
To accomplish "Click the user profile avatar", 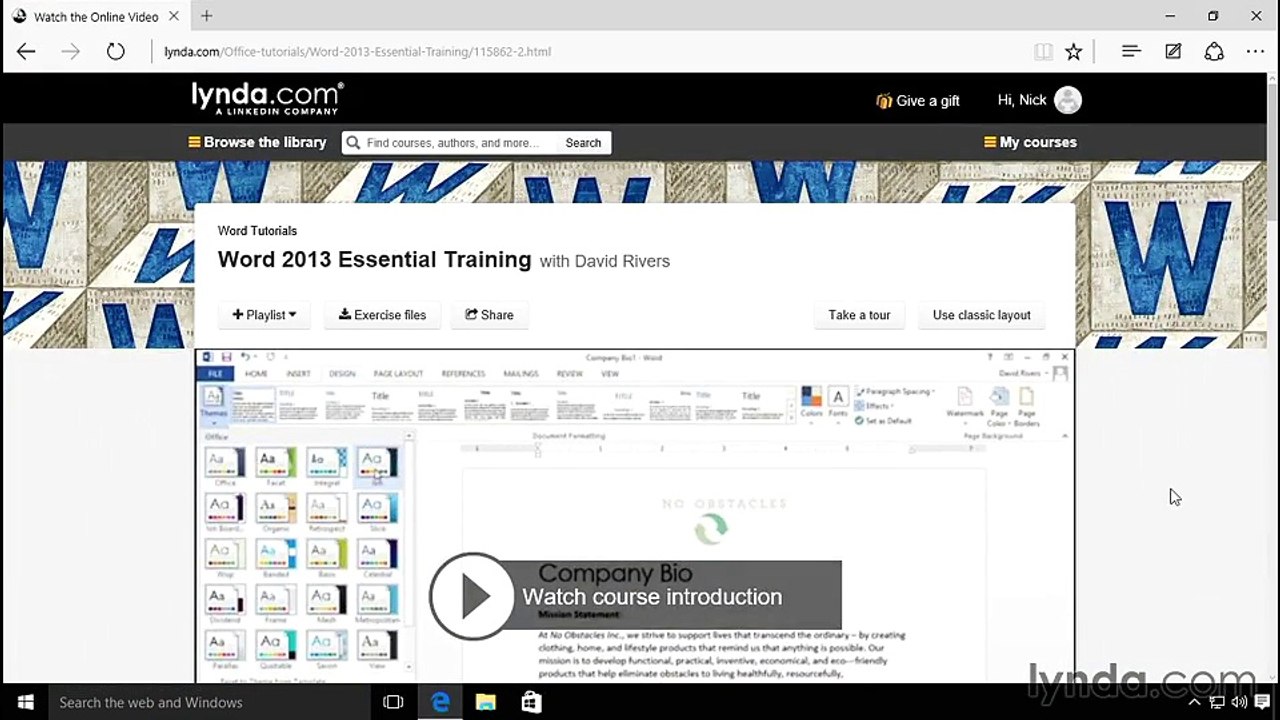I will [1068, 100].
